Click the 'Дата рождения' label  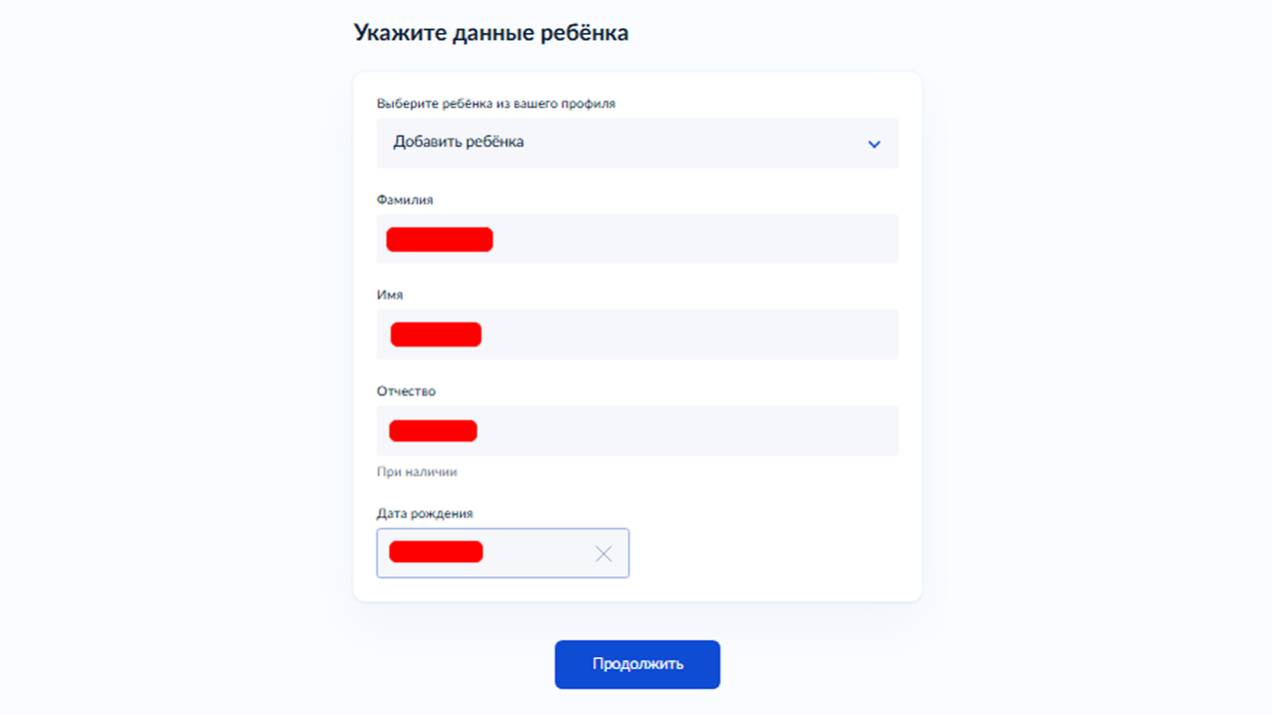(425, 513)
